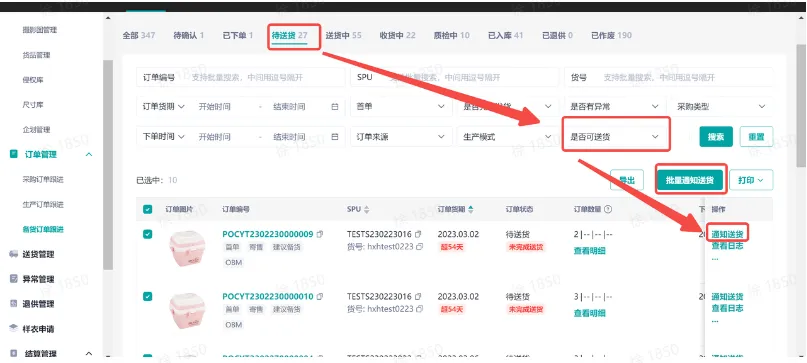Switch to the 送货中 55 tab
This screenshot has width=807, height=363.
click(343, 36)
